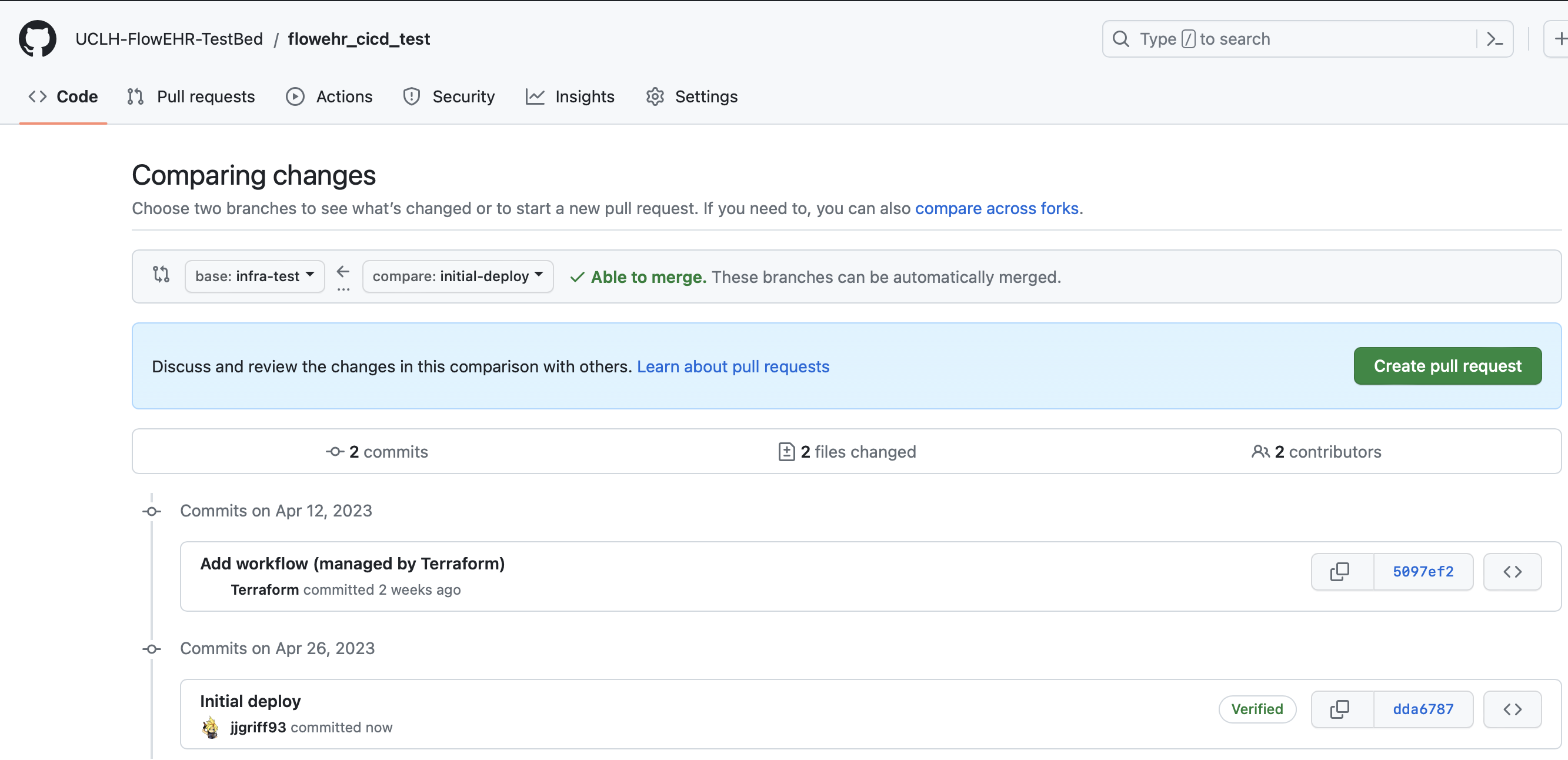Click the branch swap icon

[x=160, y=276]
